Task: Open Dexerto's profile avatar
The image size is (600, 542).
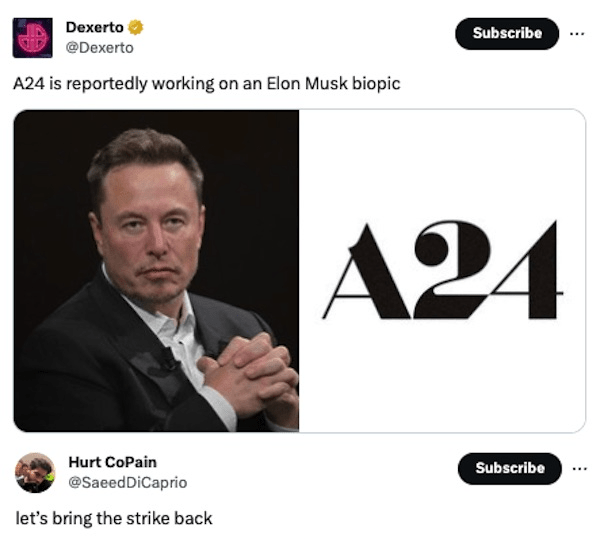Action: click(33, 37)
